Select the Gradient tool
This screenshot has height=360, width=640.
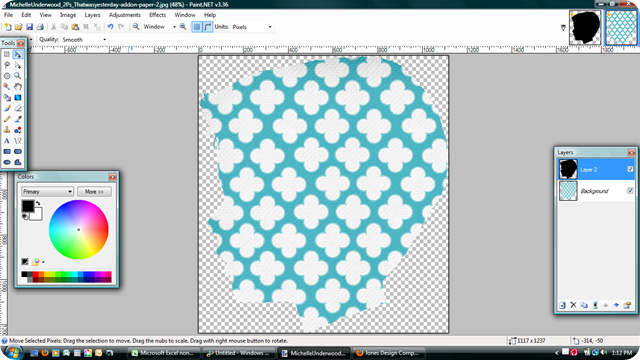point(18,98)
